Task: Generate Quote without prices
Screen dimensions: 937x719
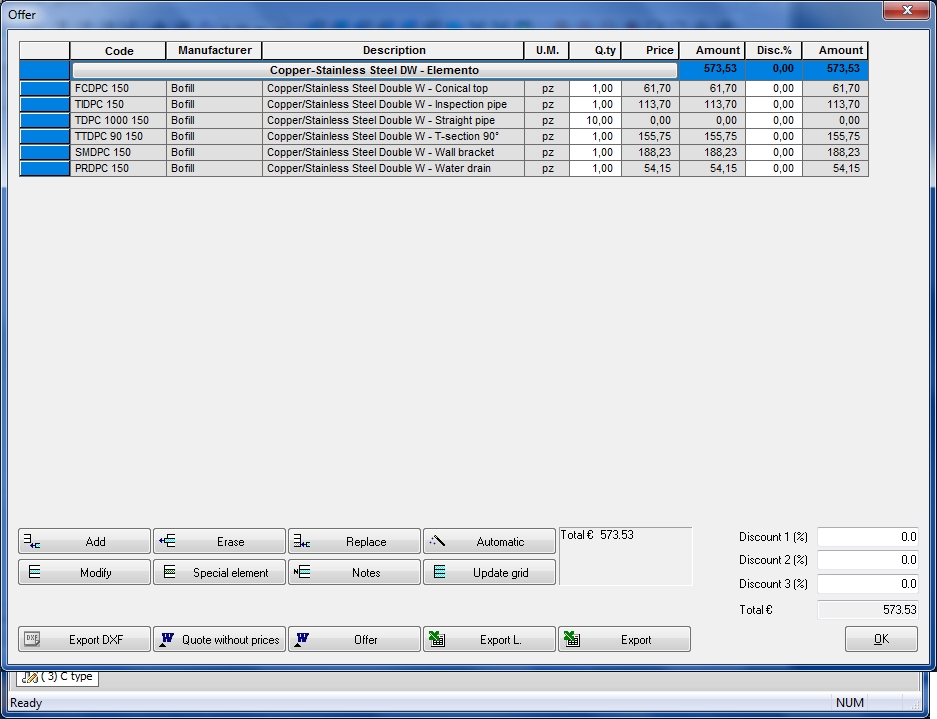Action: click(219, 640)
